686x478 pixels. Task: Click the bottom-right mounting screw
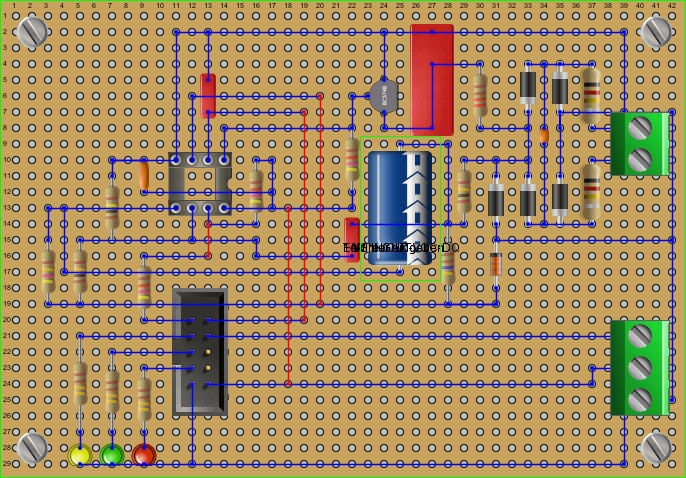pos(656,447)
